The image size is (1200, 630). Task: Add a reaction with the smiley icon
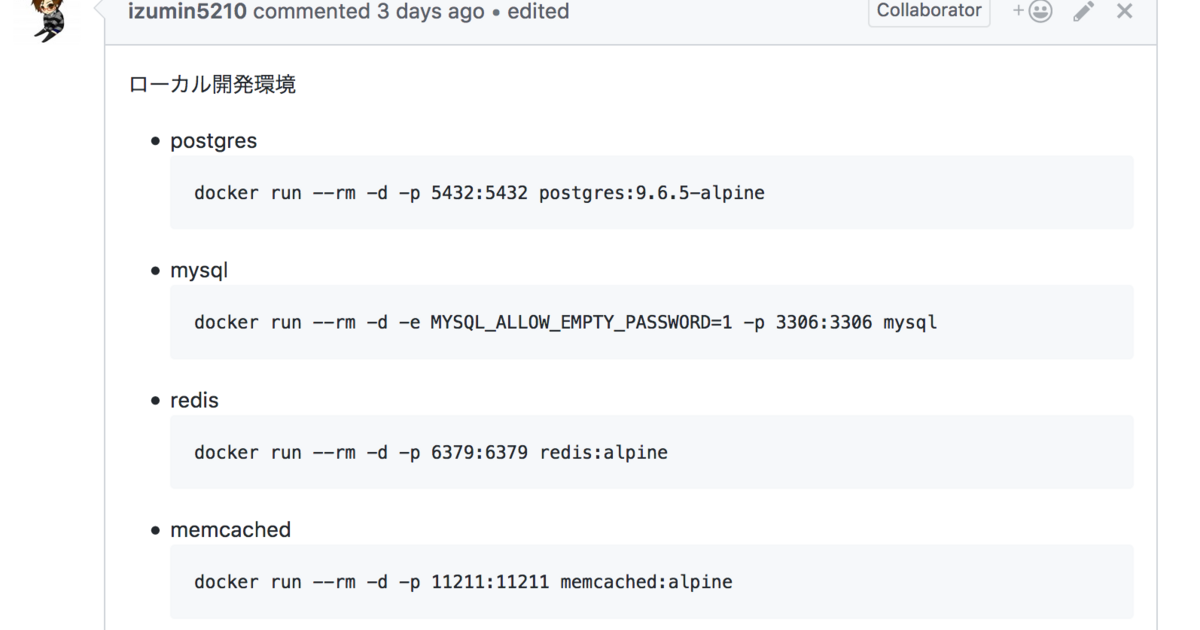[x=1033, y=12]
